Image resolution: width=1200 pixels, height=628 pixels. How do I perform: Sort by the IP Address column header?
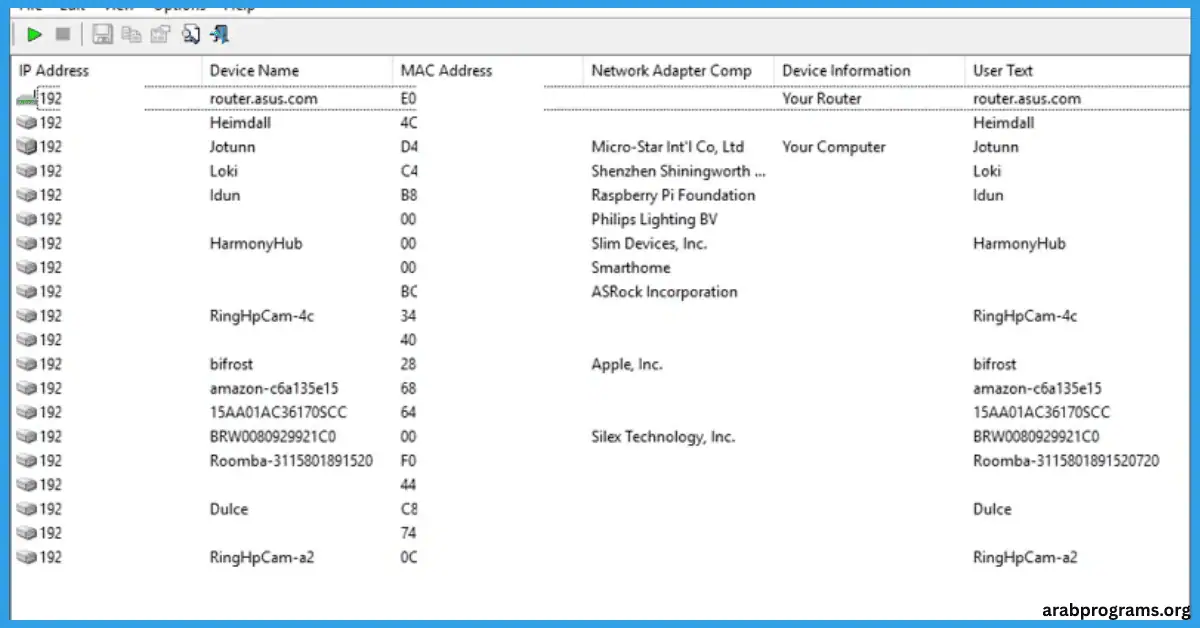(x=107, y=71)
